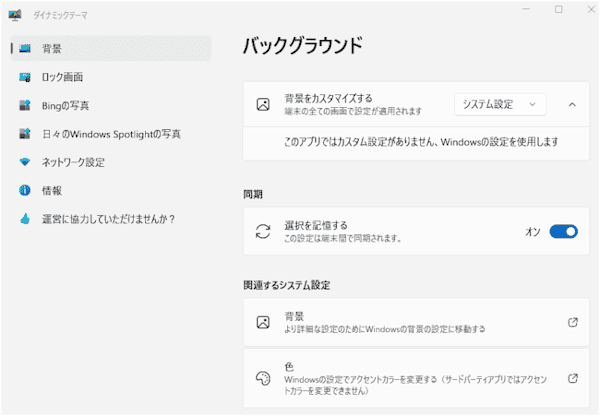Click the picture icon beside 背景をカスタマイズする
The image size is (600, 416).
263,104
